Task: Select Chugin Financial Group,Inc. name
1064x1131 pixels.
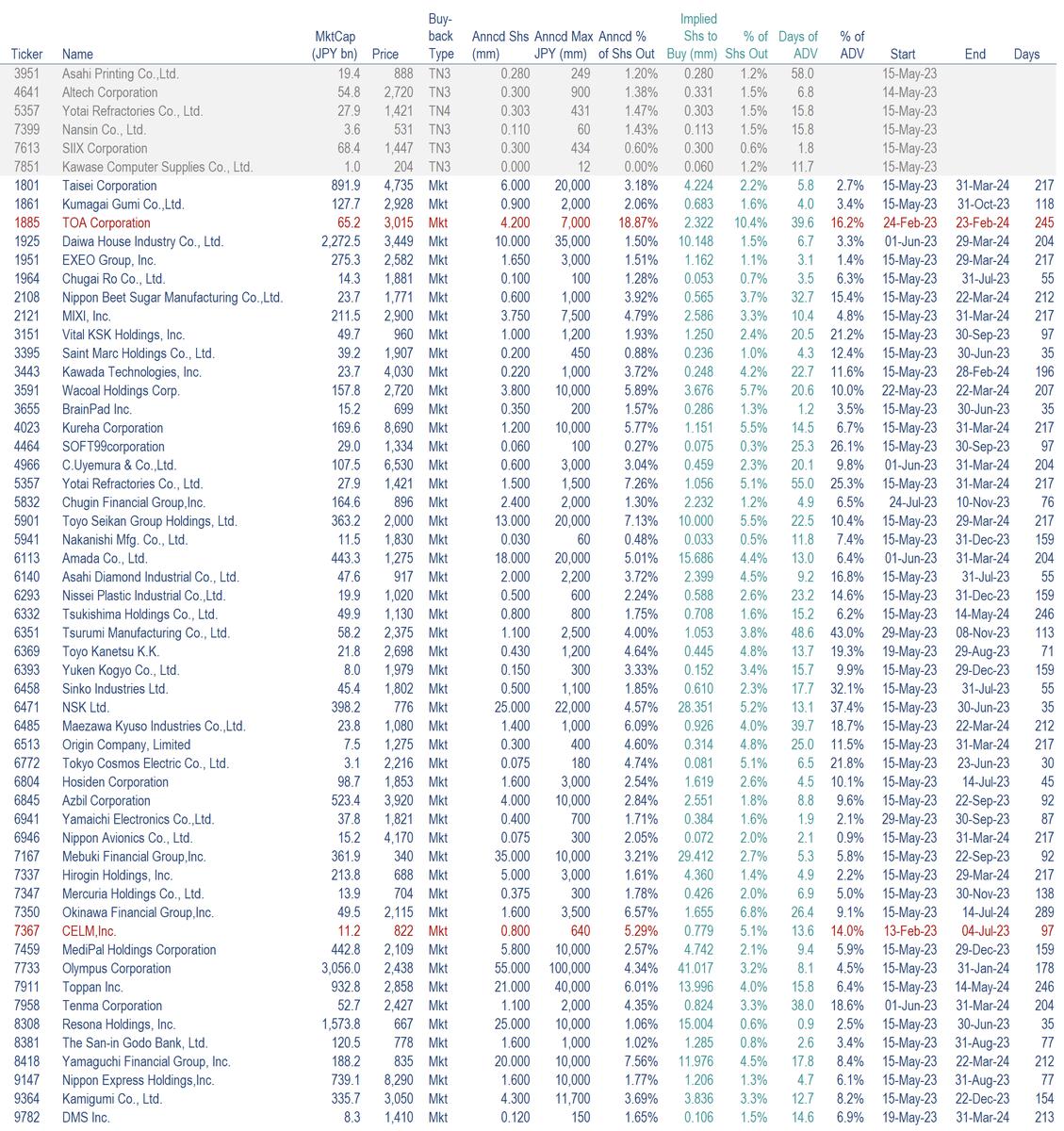Action: click(134, 503)
